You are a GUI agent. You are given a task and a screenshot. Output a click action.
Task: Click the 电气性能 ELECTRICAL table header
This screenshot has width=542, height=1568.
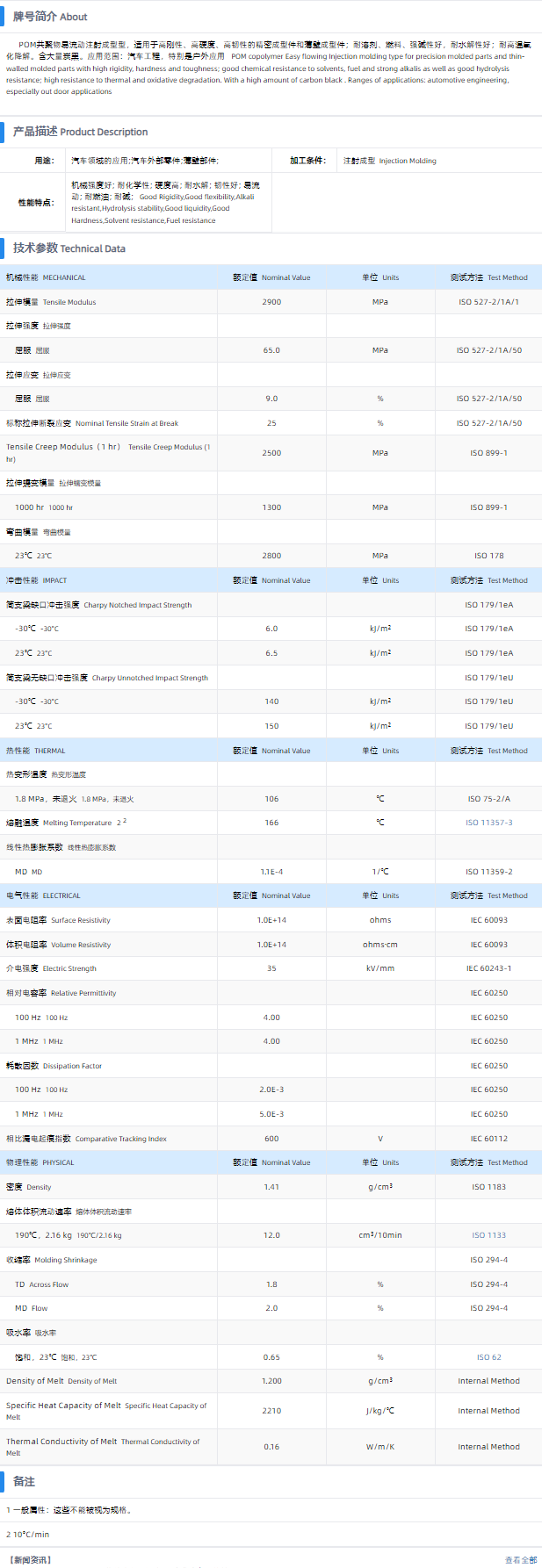pos(43,895)
